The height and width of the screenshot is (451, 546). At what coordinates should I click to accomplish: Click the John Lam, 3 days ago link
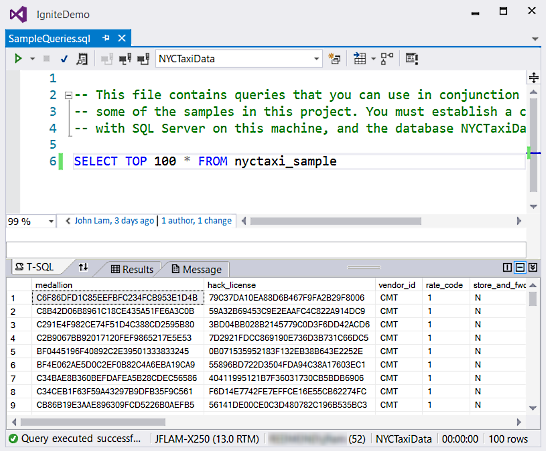114,221
